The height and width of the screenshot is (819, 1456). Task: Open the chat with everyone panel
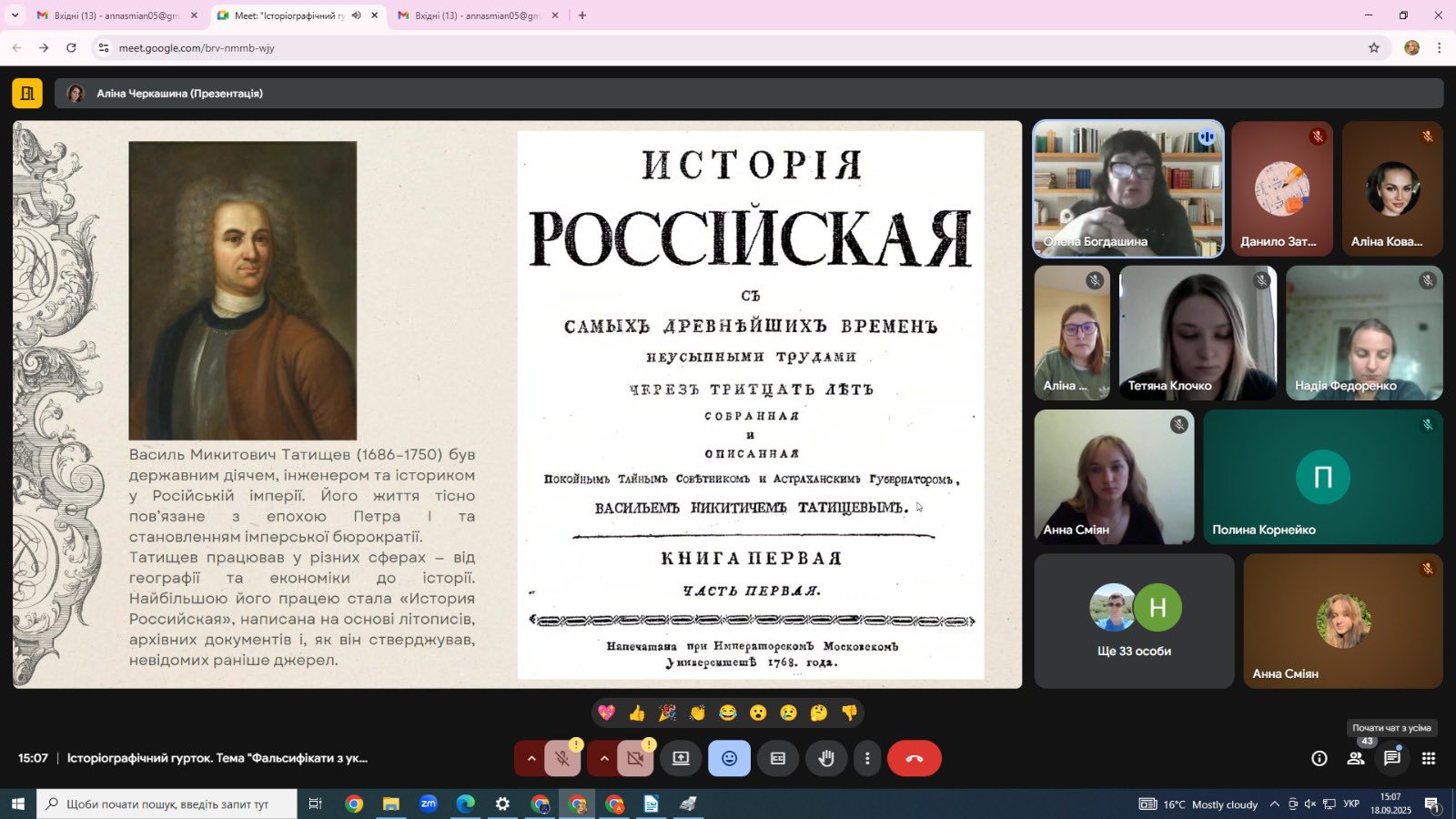point(1392,758)
